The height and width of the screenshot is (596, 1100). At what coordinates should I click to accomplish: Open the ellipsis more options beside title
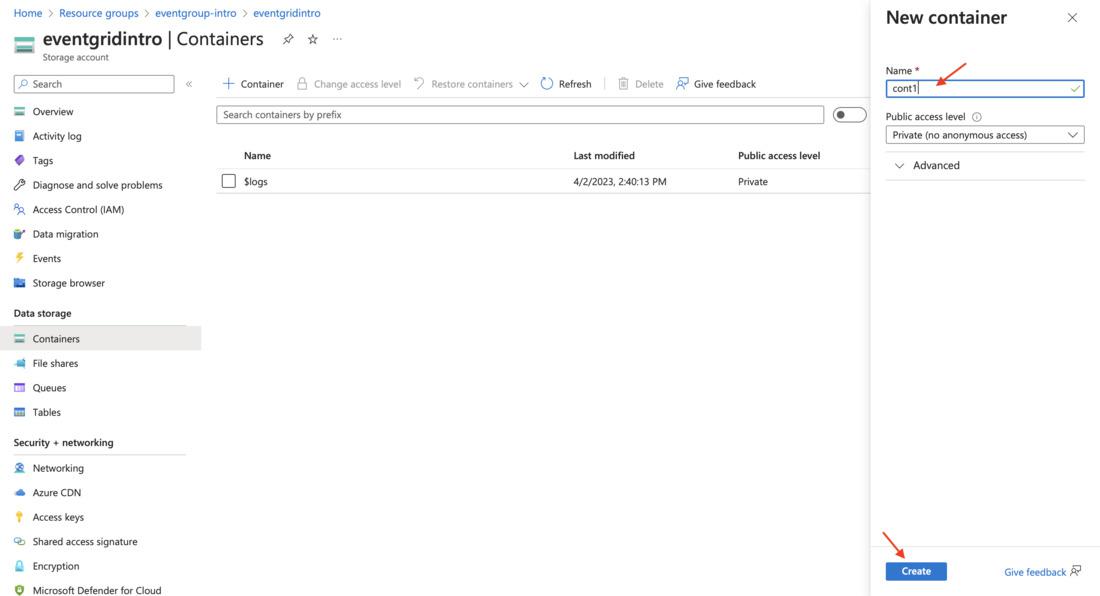[337, 39]
